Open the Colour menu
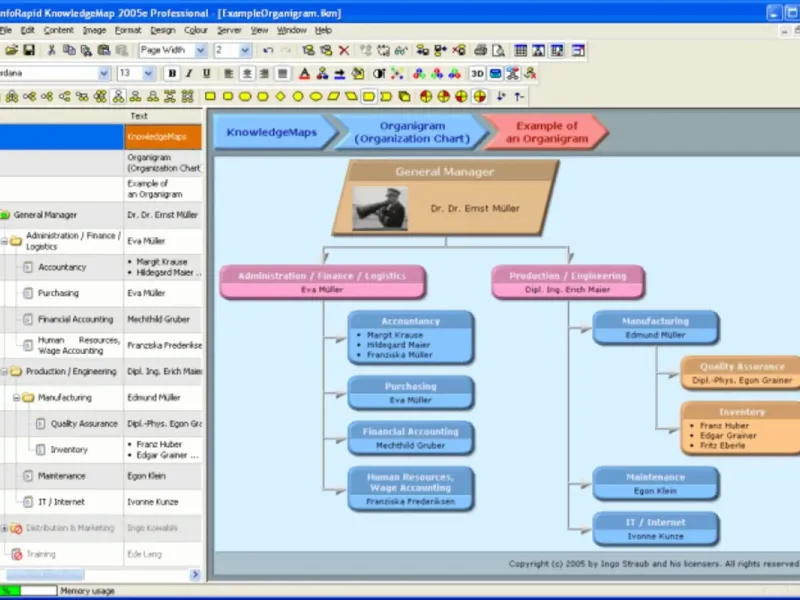 196,30
